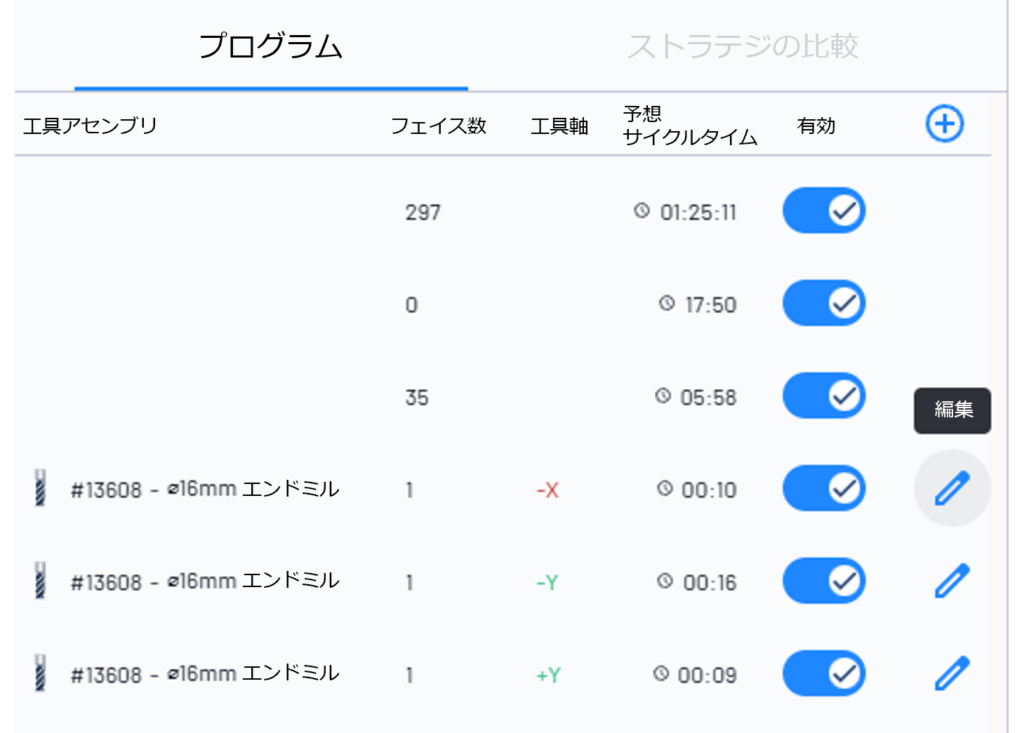Disable the -X tool axis row toggle
The image size is (1024, 733).
tap(823, 489)
